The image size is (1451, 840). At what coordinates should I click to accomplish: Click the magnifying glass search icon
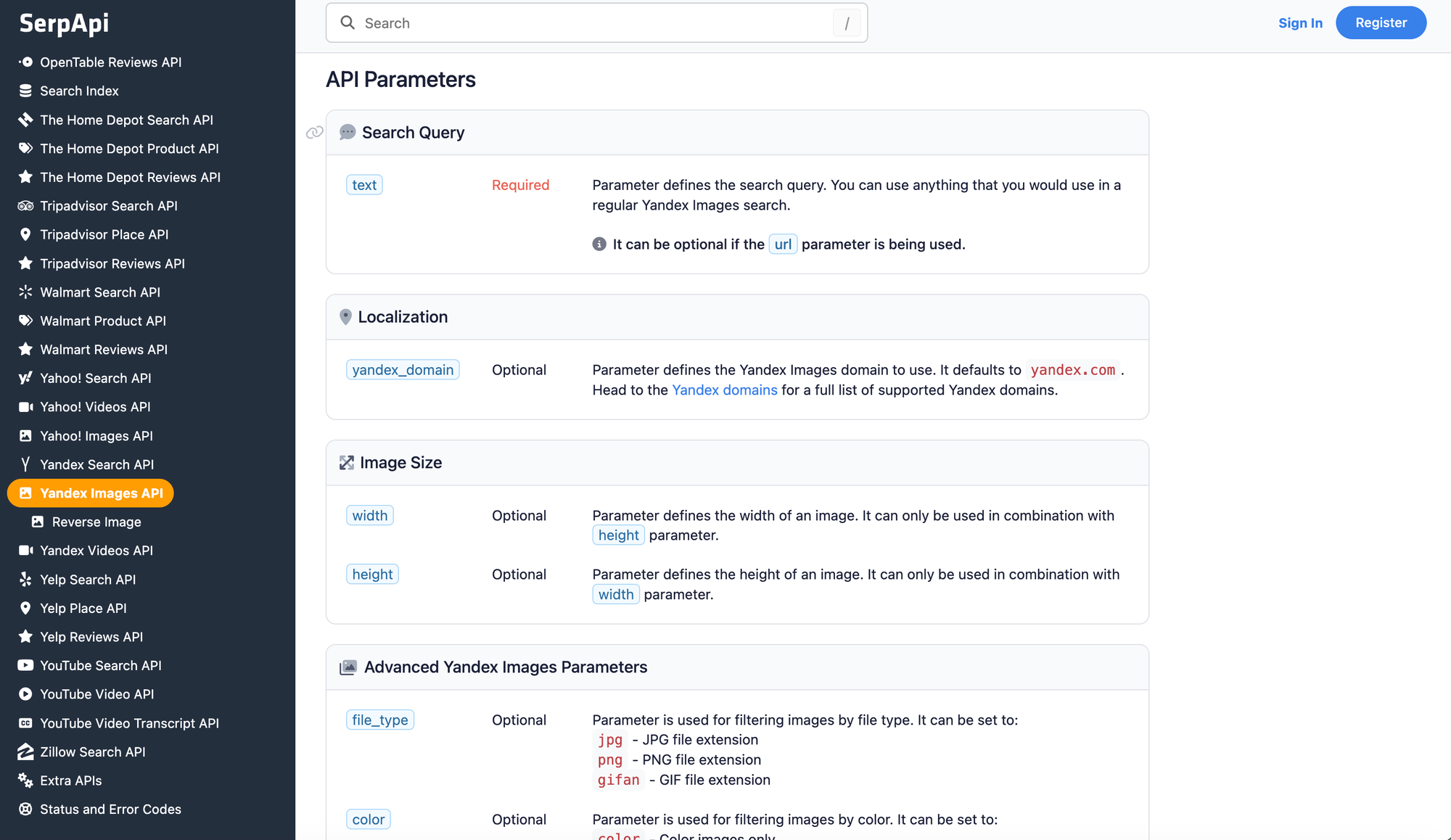(348, 22)
